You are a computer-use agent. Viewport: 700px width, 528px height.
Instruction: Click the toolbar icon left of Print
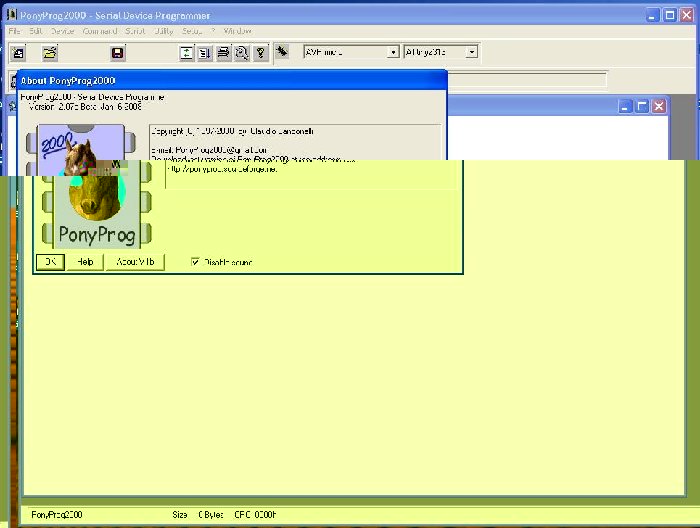tap(204, 53)
